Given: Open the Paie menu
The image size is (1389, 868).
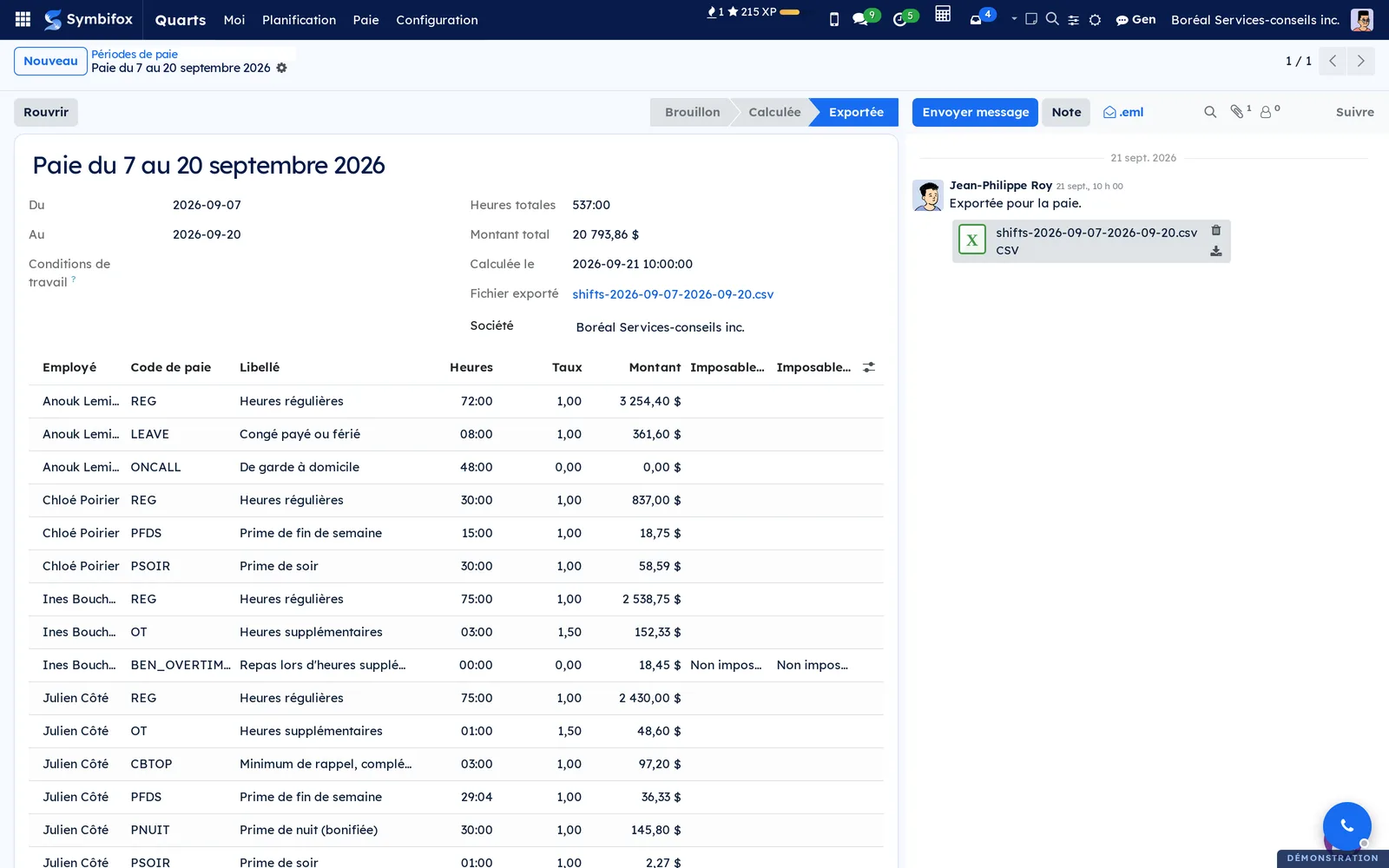Looking at the screenshot, I should tap(366, 20).
